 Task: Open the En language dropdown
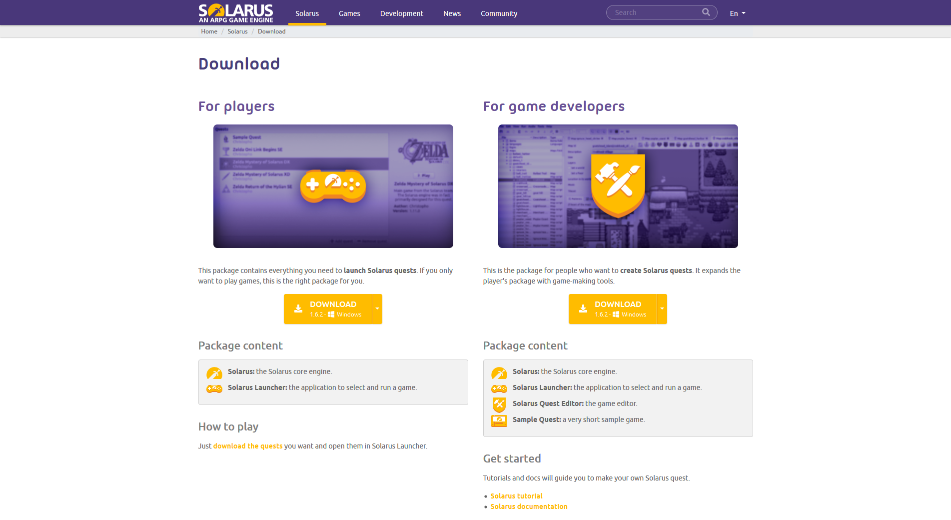737,13
